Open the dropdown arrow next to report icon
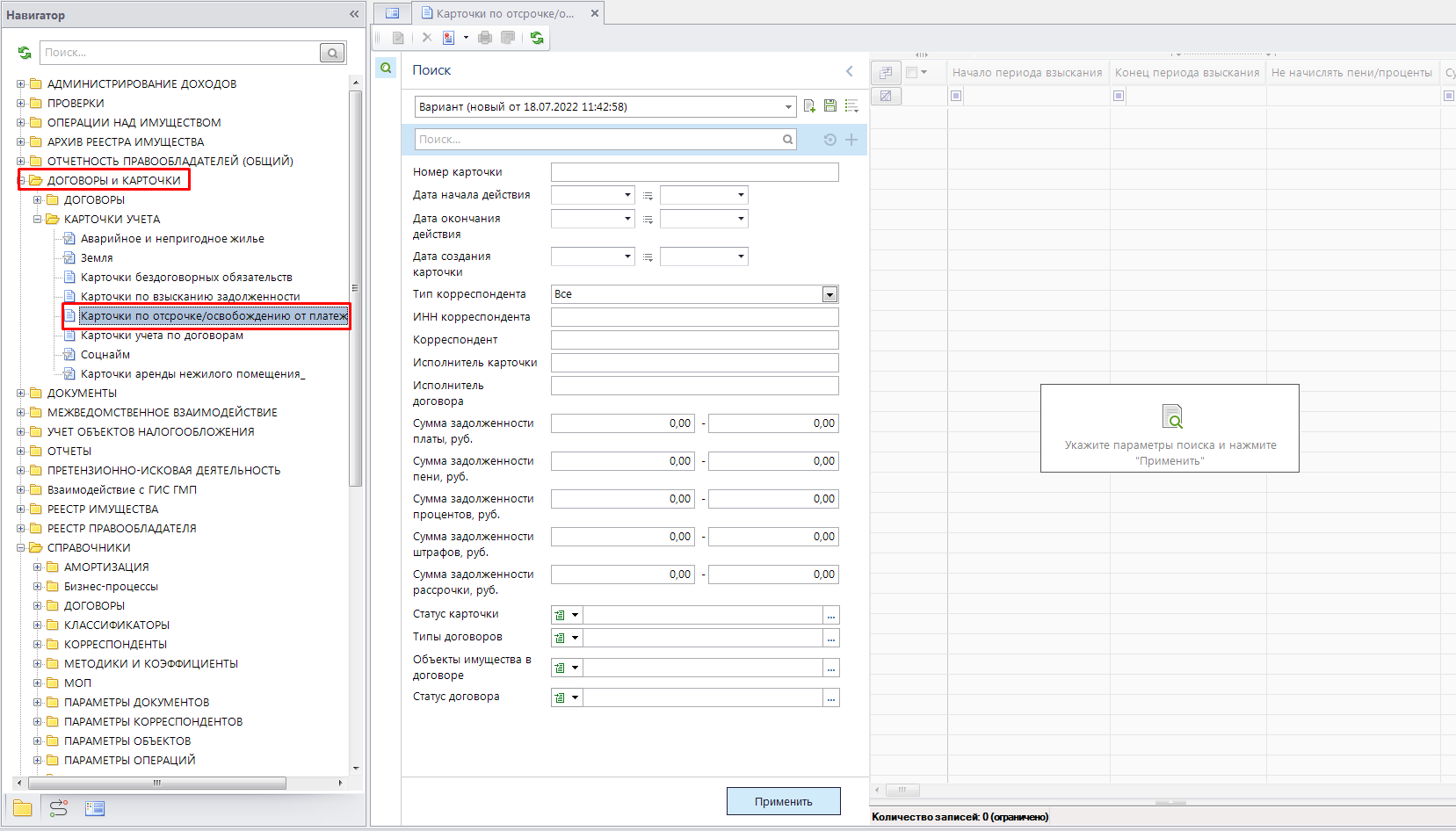1456x831 pixels. pyautogui.click(x=466, y=38)
